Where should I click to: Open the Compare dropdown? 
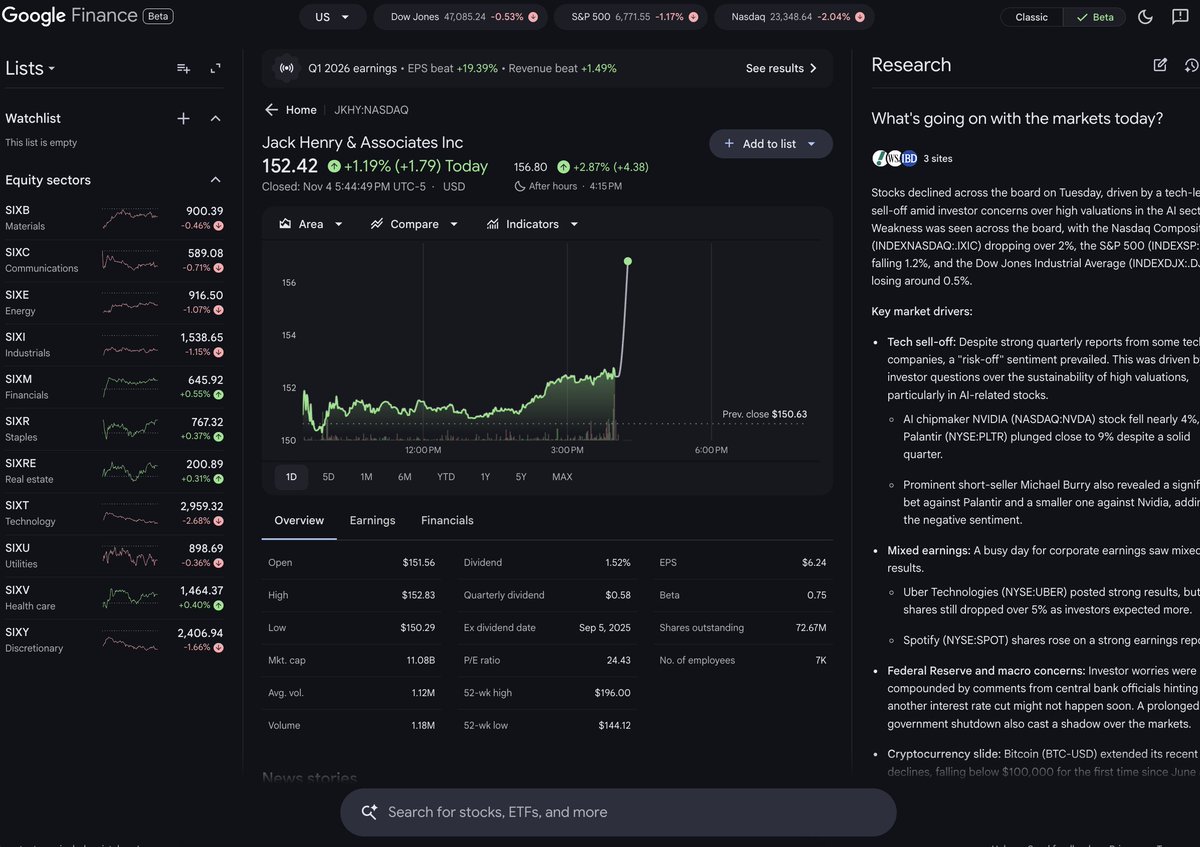coord(454,224)
